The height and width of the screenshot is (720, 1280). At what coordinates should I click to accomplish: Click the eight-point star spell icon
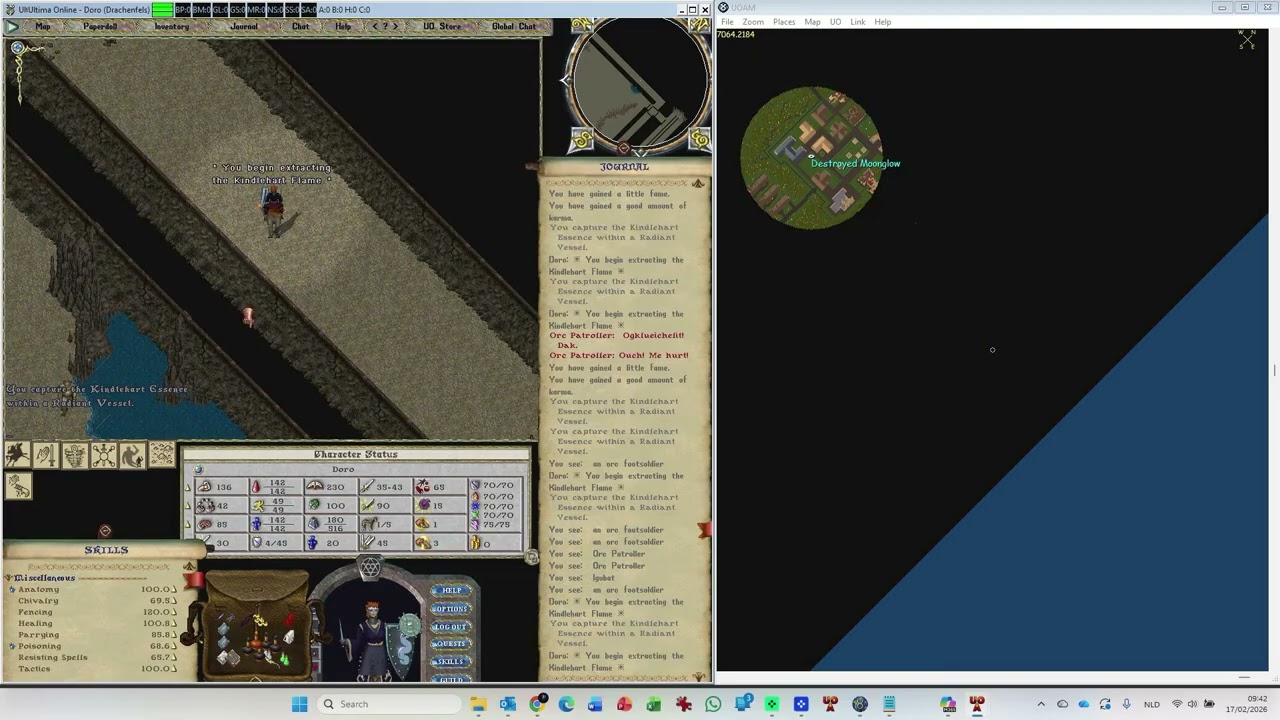coord(104,455)
